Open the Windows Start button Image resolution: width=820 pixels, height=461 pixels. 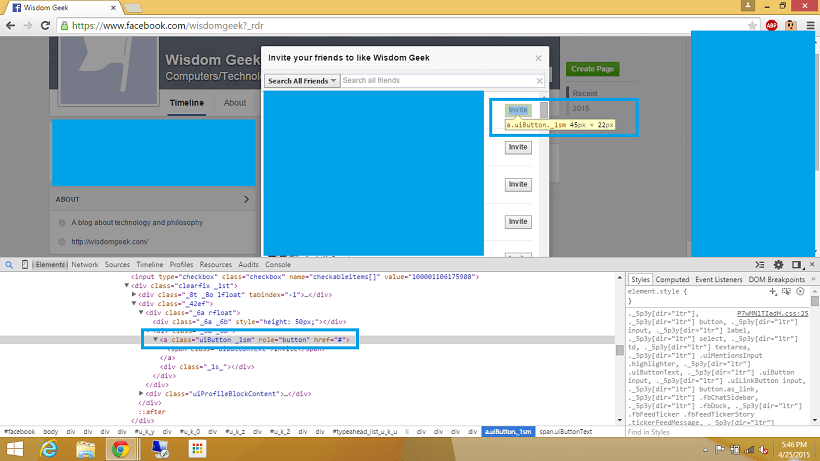point(15,449)
